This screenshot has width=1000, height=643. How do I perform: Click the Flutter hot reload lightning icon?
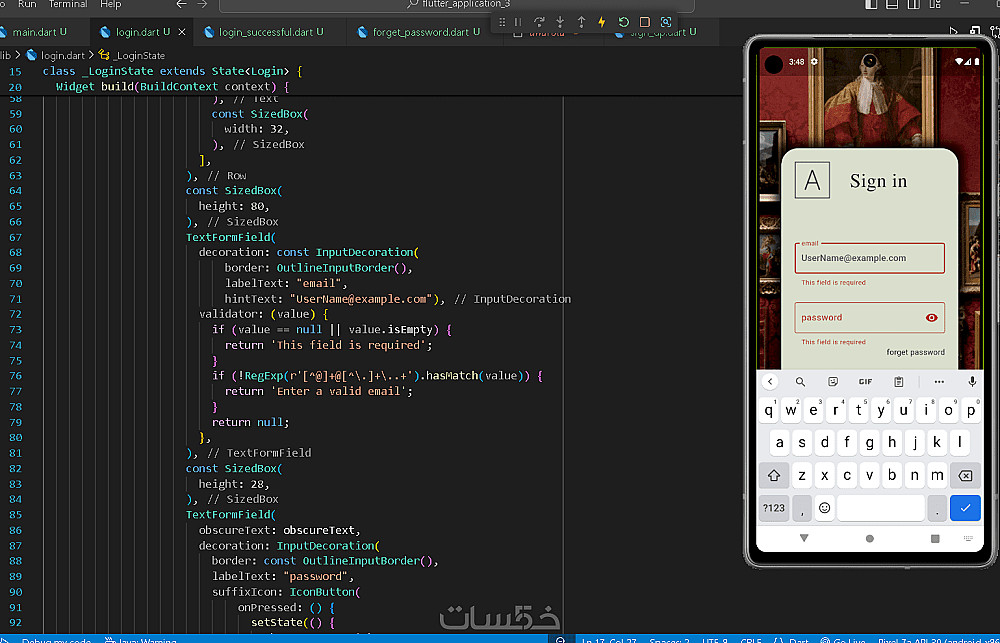coord(602,22)
